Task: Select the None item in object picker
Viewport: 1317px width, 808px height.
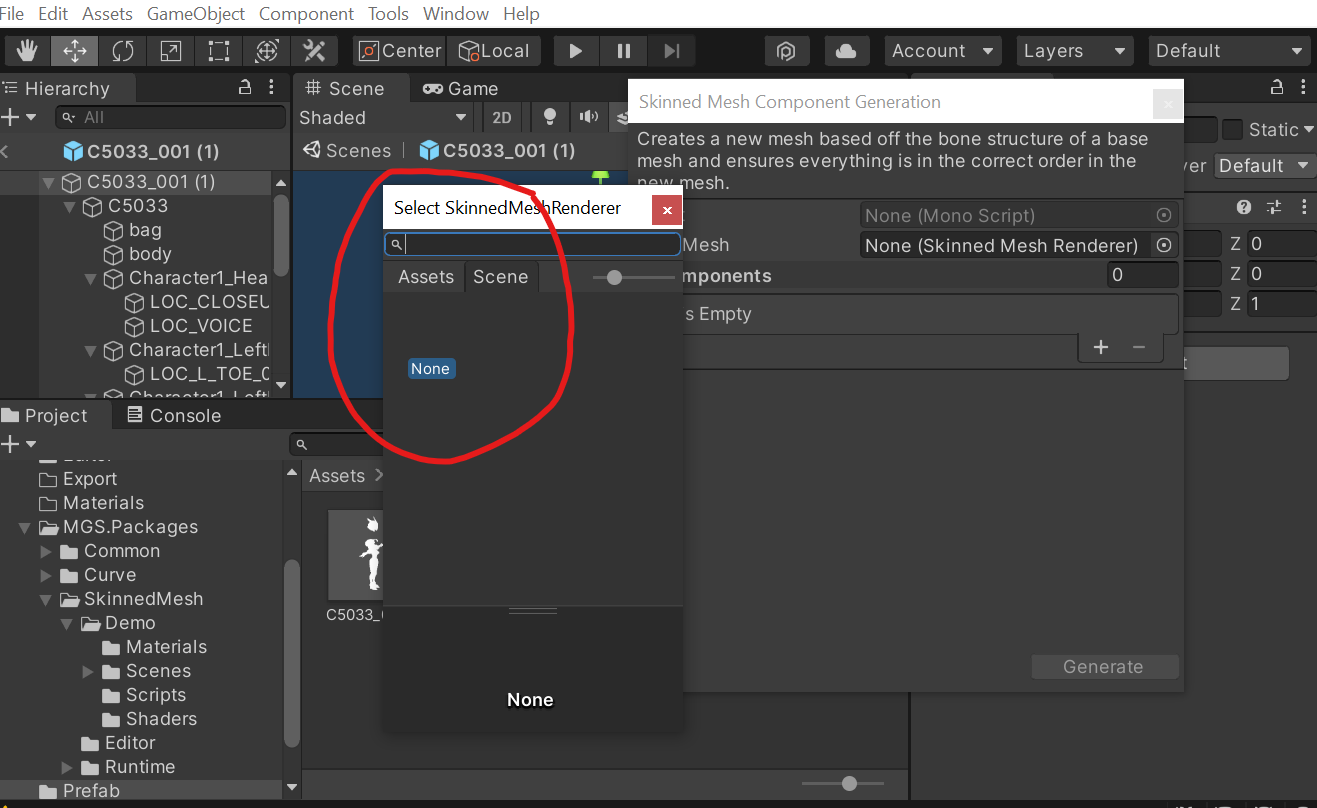Action: point(431,369)
